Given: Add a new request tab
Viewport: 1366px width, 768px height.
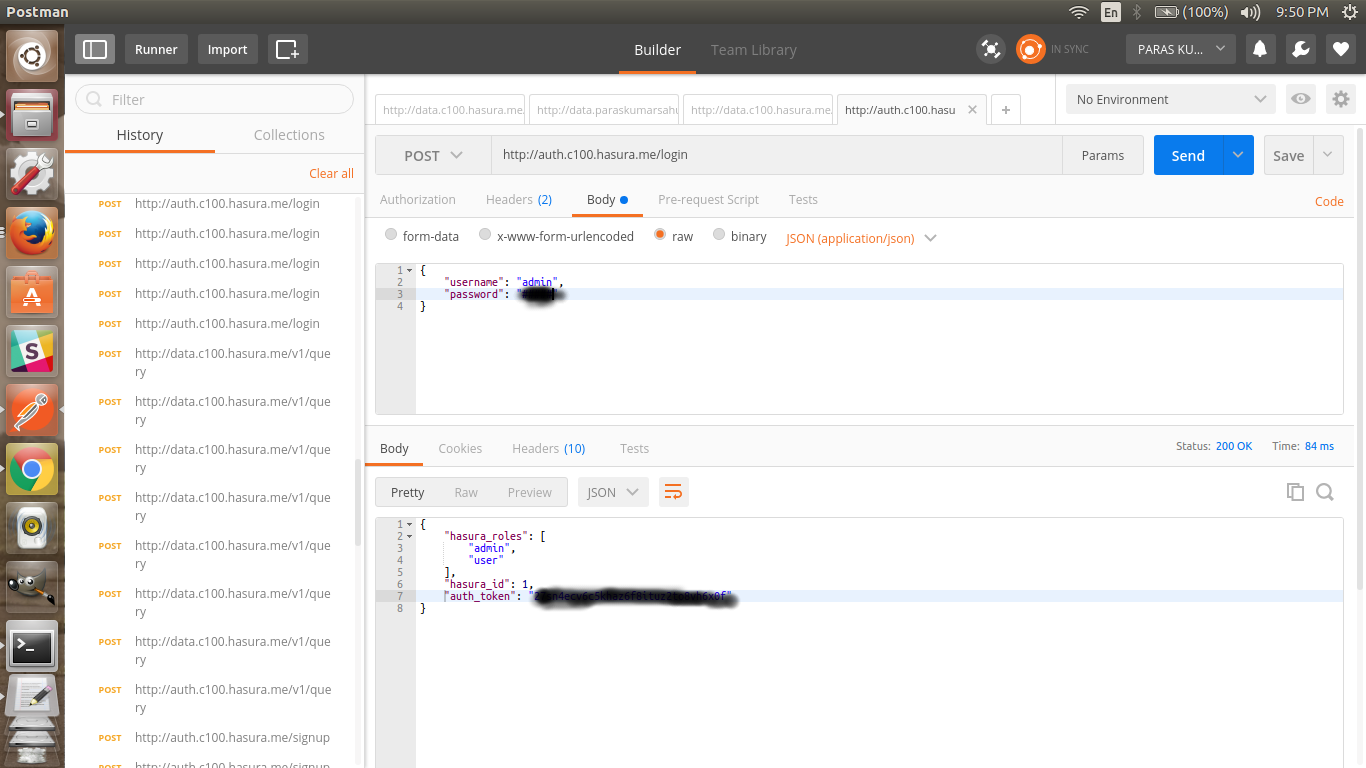Looking at the screenshot, I should coord(1005,110).
